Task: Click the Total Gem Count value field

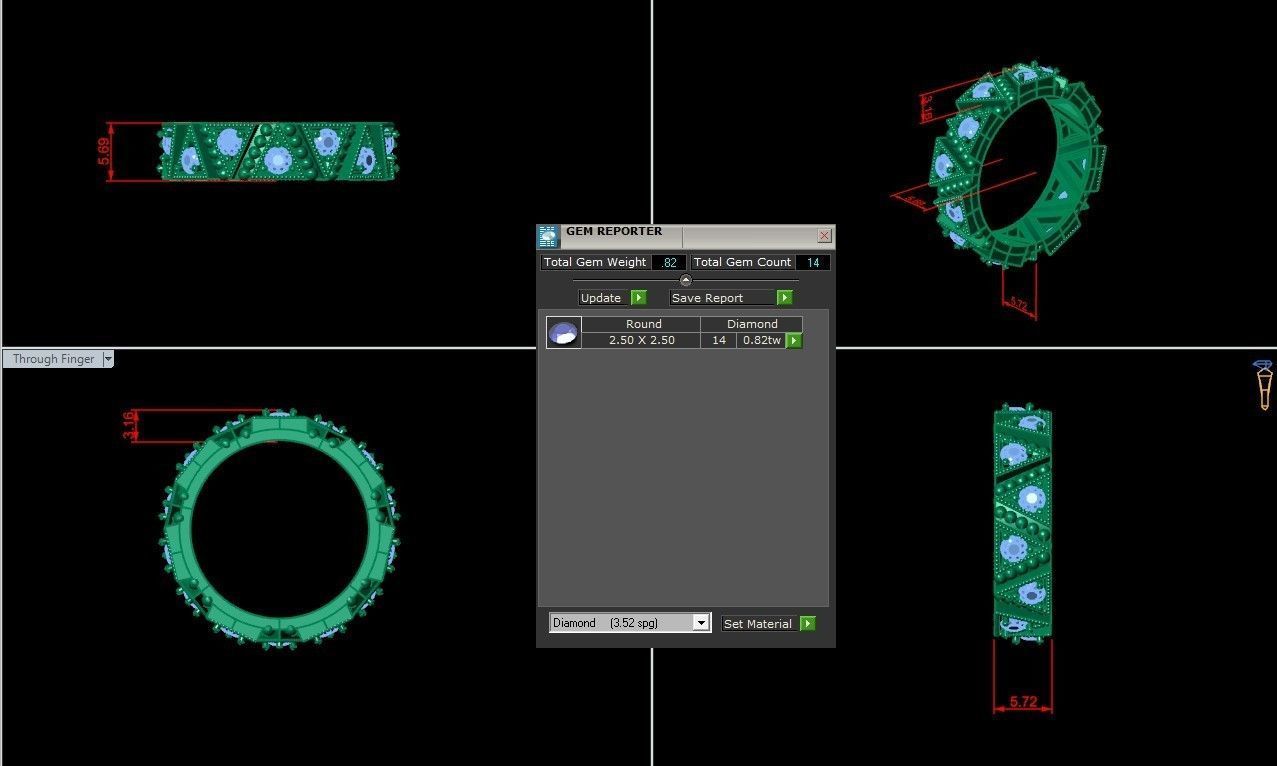Action: pyautogui.click(x=813, y=262)
